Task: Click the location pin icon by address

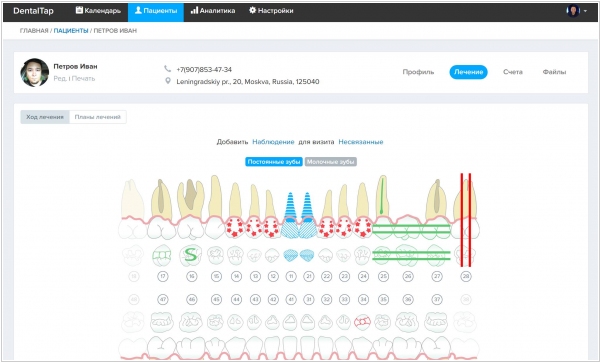Action: tap(168, 81)
